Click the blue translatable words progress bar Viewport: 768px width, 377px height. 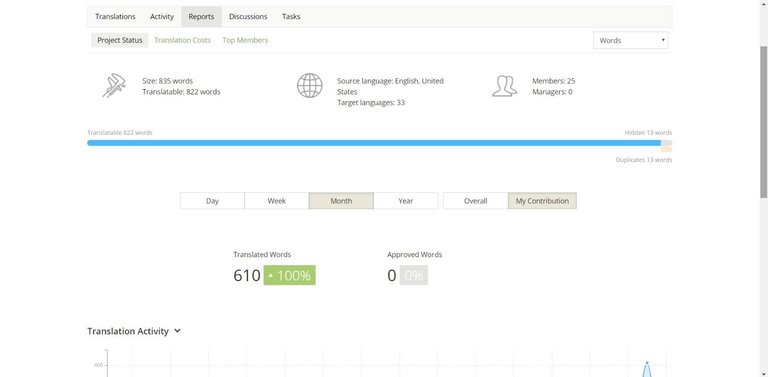pyautogui.click(x=374, y=143)
